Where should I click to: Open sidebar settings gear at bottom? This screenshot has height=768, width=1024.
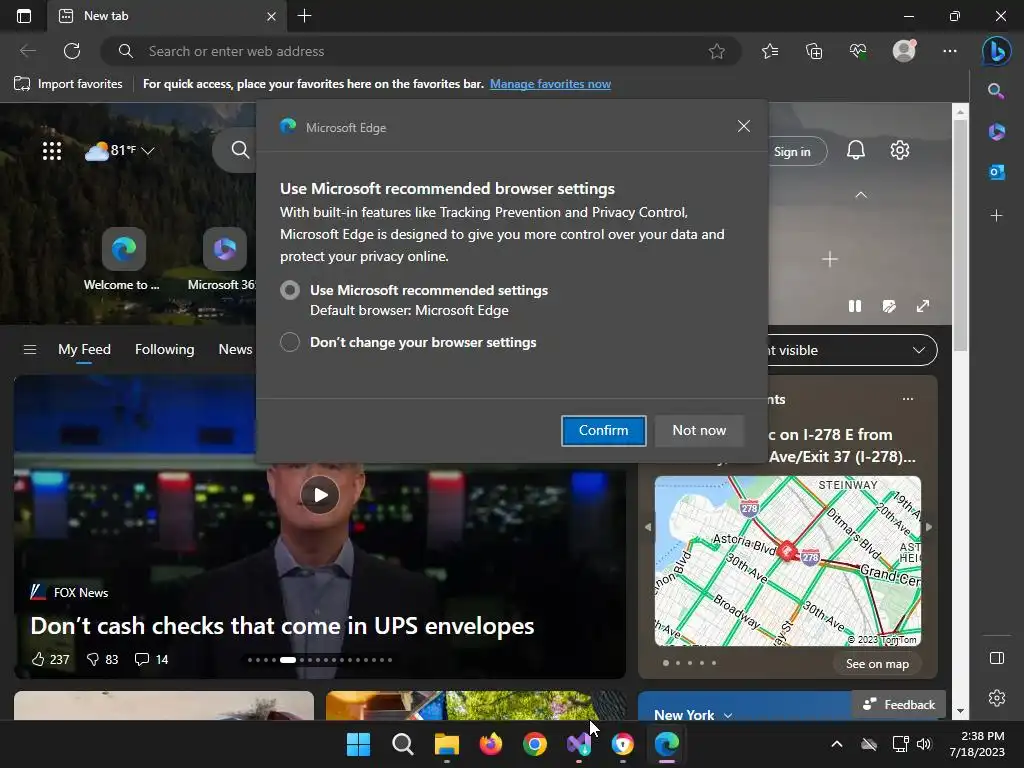(997, 697)
